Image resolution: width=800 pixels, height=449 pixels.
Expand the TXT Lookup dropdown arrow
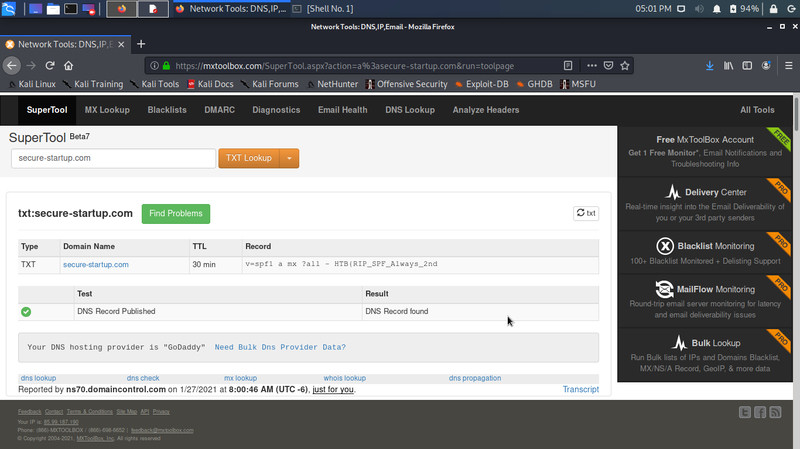[x=289, y=158]
